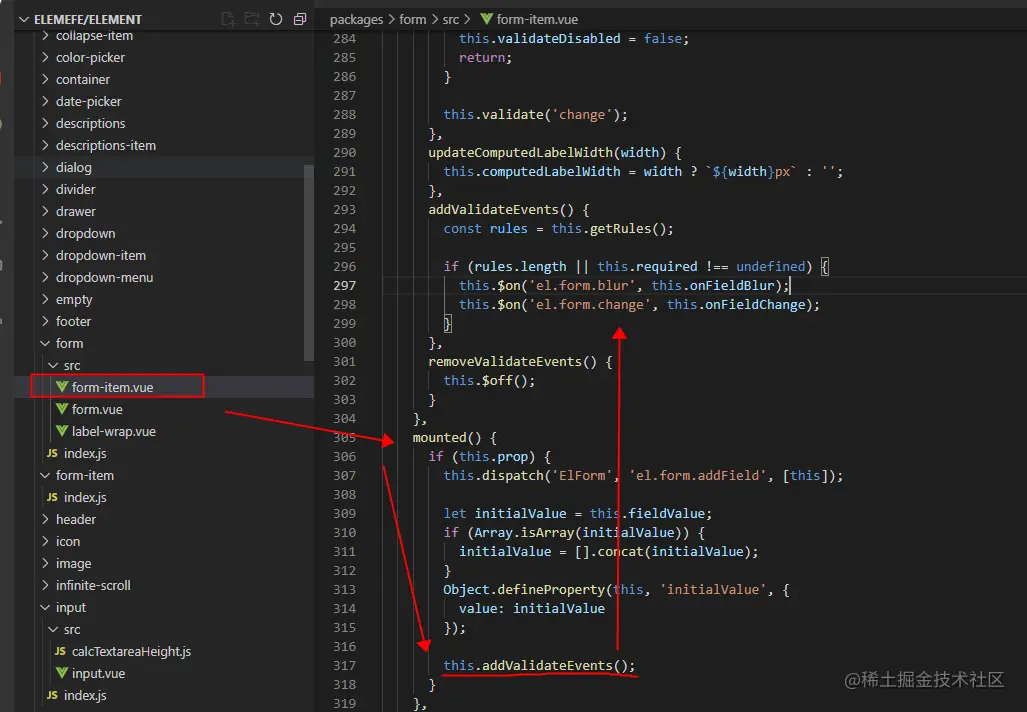Click 'this.addValidateEvents();' on line 317
The image size is (1027, 712).
[x=539, y=665]
